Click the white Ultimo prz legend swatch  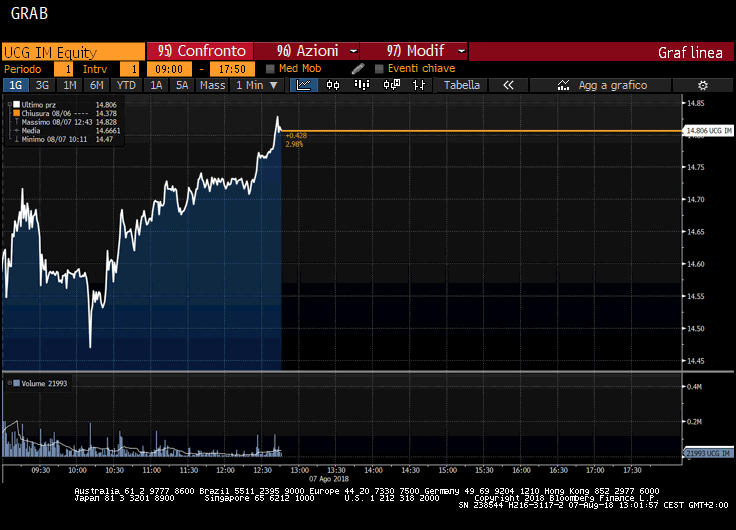(x=16, y=105)
